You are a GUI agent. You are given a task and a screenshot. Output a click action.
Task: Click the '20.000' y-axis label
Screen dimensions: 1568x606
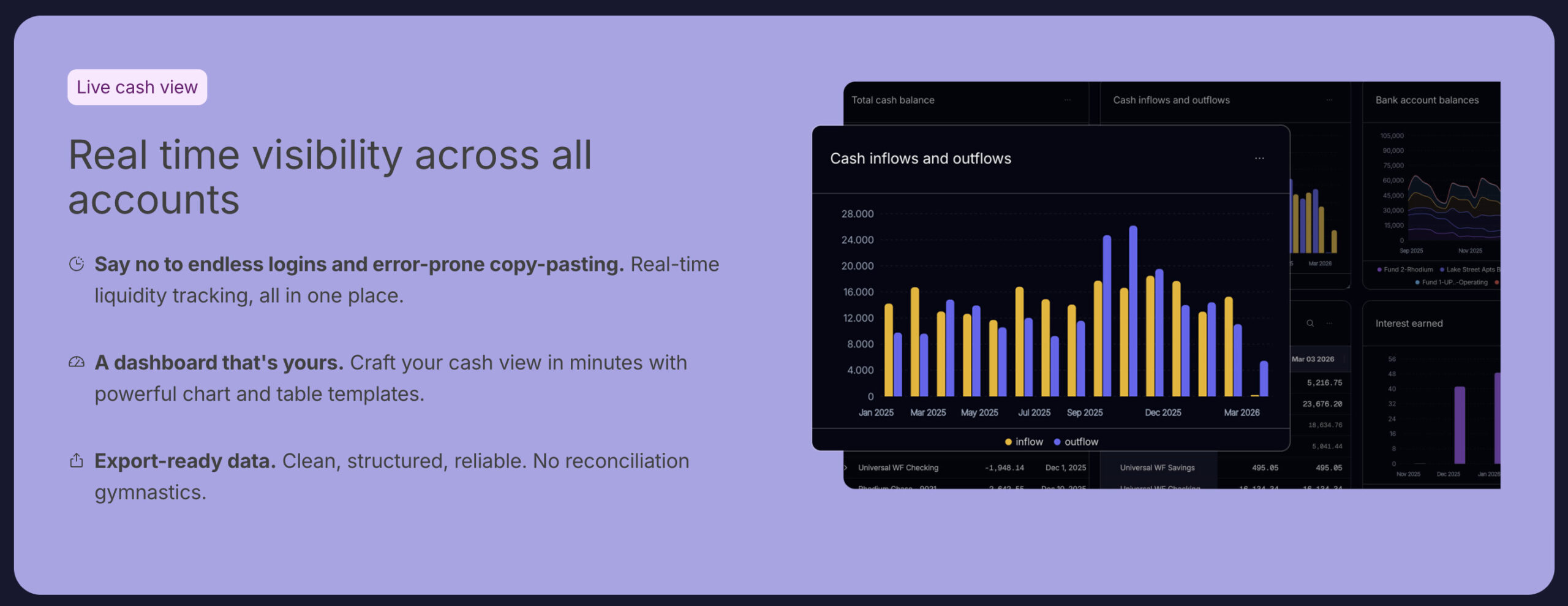tap(858, 266)
